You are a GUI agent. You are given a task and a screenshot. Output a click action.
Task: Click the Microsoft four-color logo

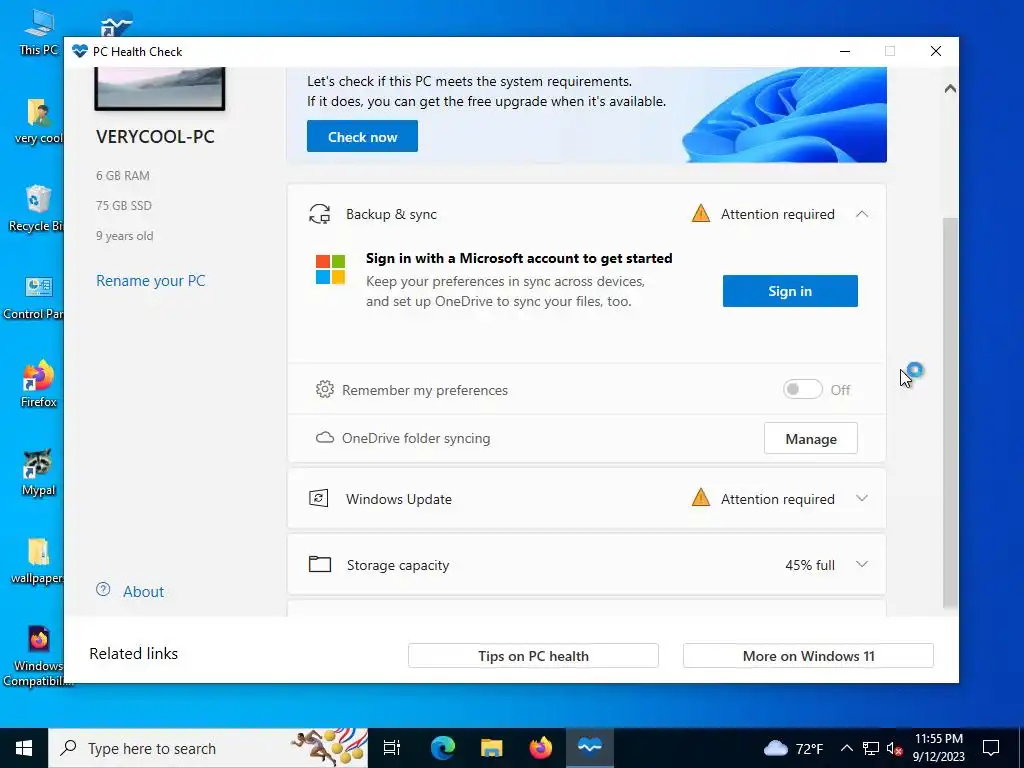pyautogui.click(x=330, y=269)
